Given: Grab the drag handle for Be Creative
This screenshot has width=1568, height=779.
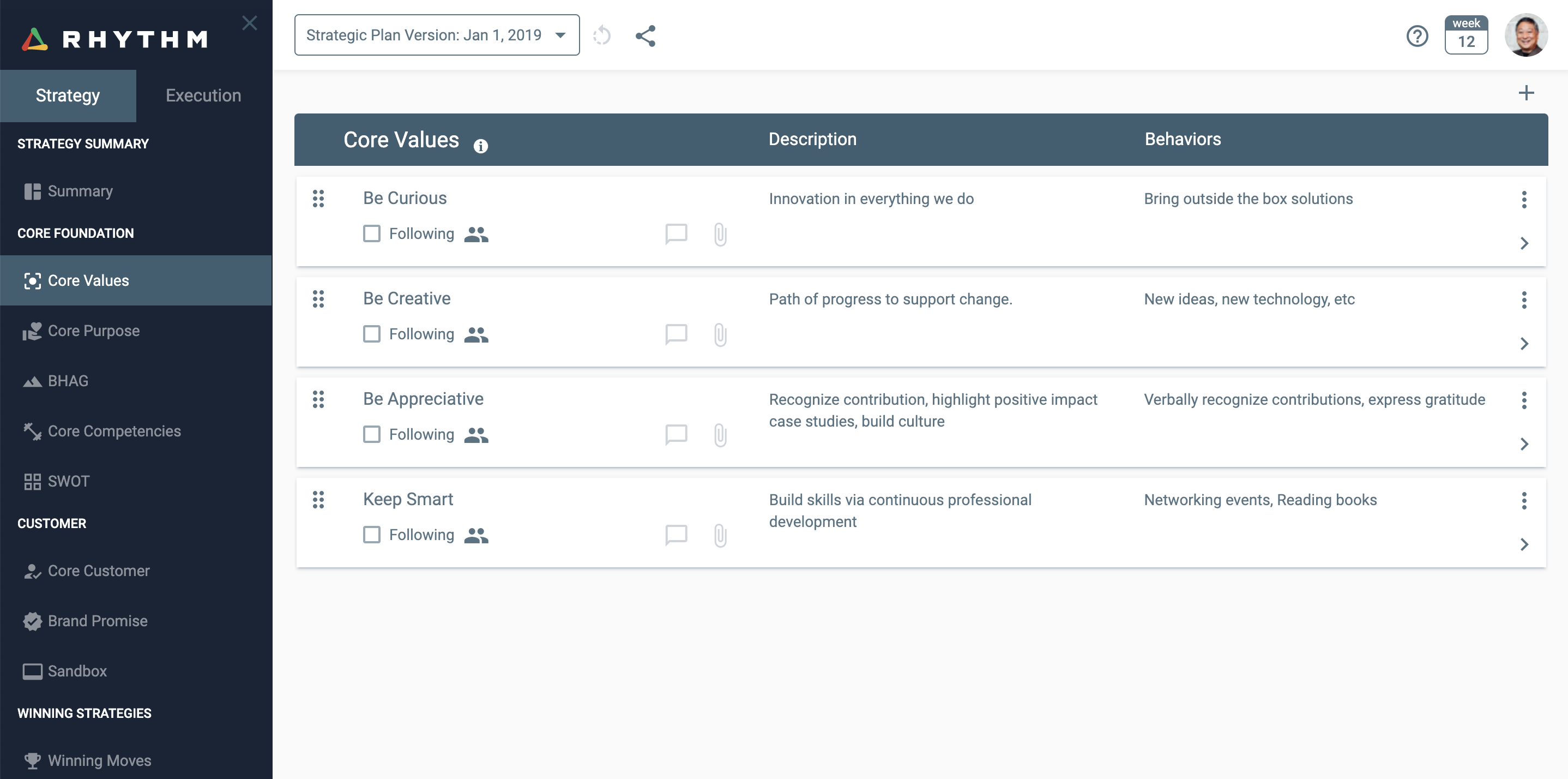Looking at the screenshot, I should pyautogui.click(x=318, y=299).
